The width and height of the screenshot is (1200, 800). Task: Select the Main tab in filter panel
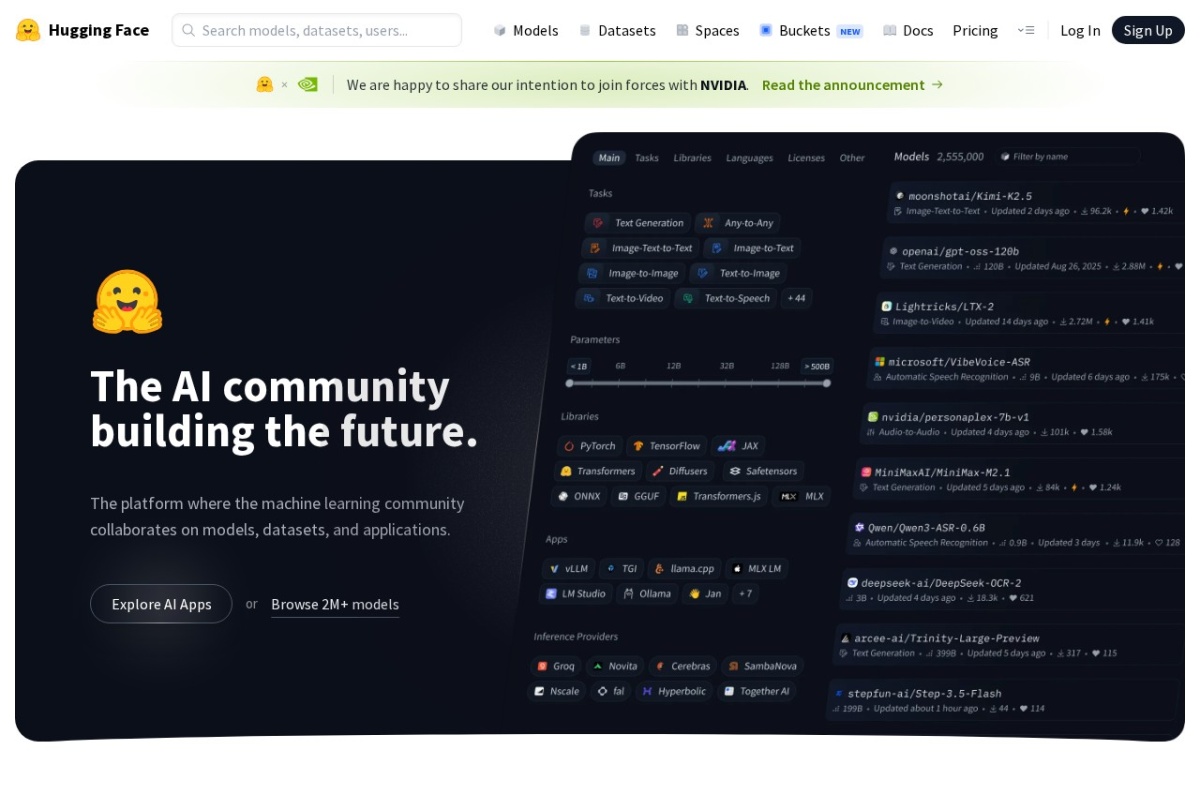click(x=609, y=158)
